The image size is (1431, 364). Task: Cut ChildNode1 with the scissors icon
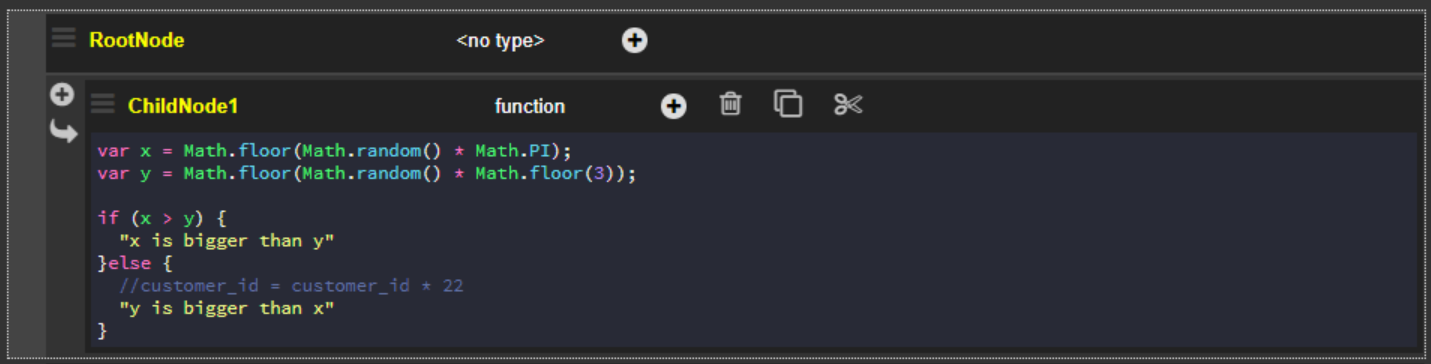[x=848, y=104]
